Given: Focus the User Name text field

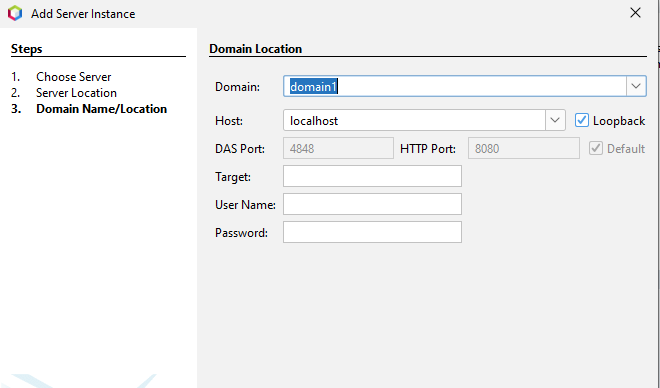Looking at the screenshot, I should (x=372, y=204).
